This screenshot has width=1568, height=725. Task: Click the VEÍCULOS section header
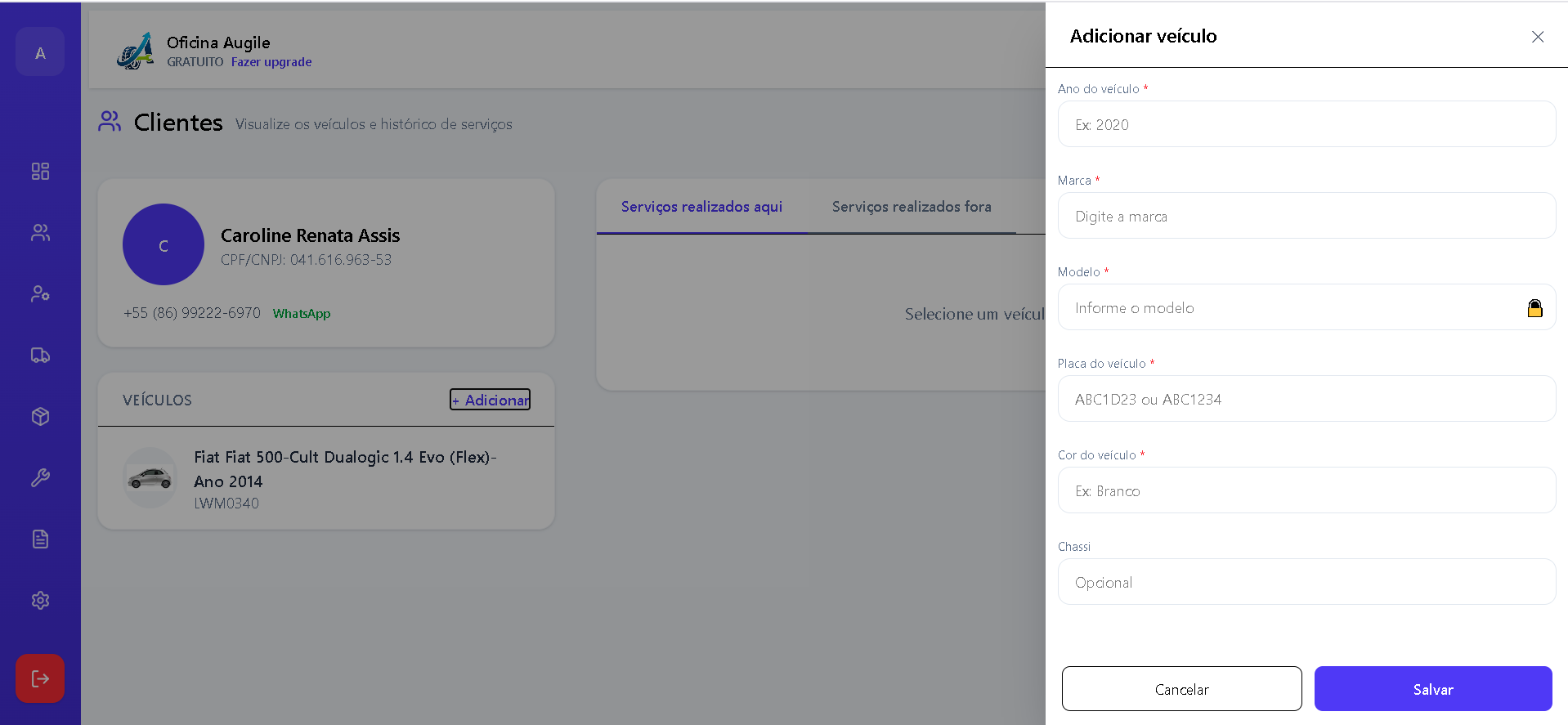pyautogui.click(x=157, y=401)
